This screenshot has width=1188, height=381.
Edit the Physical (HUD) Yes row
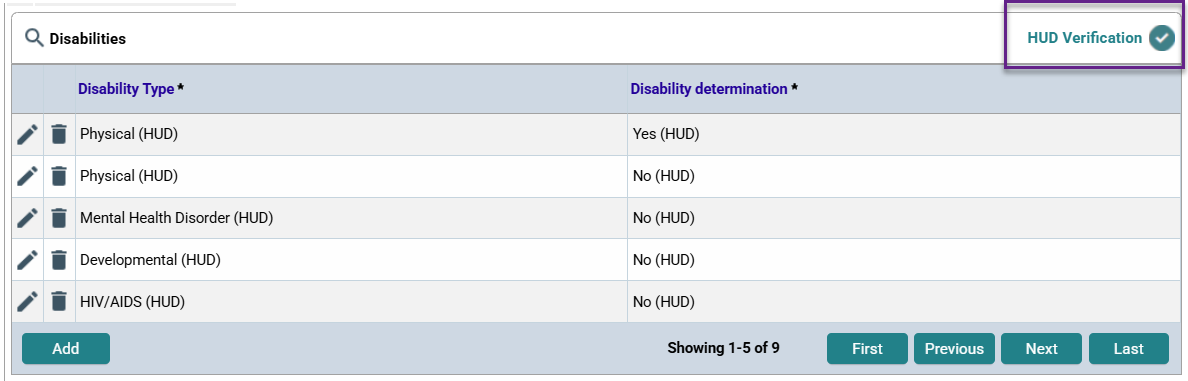[x=27, y=135]
